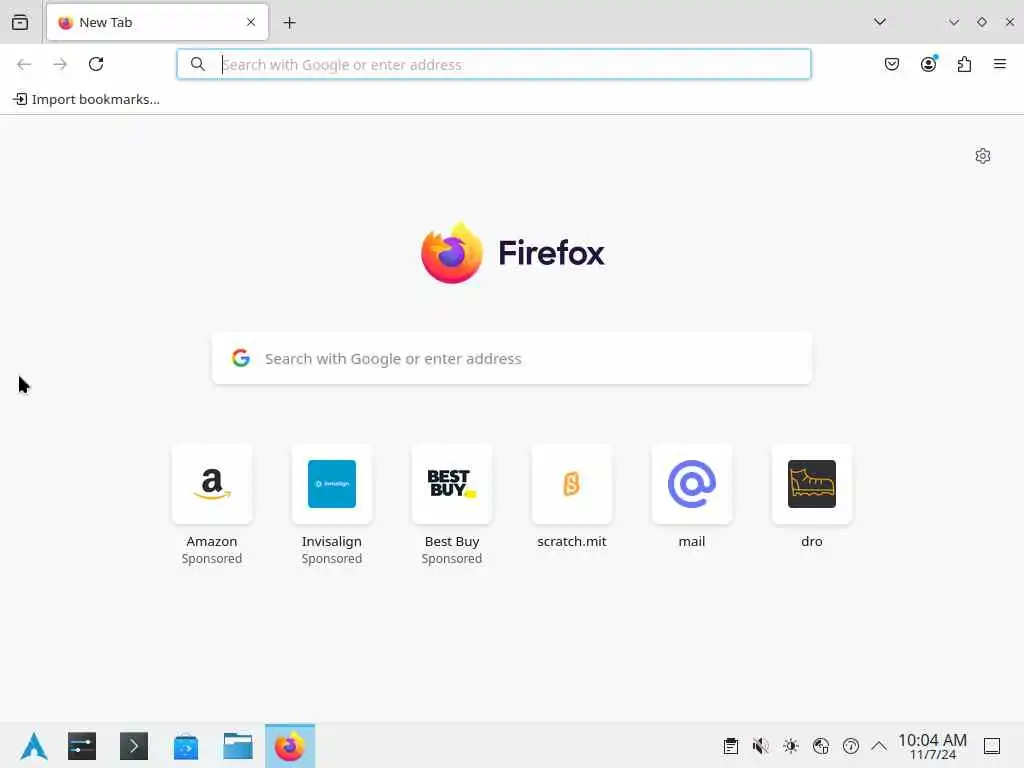Click the muted volume tray icon
1024x768 pixels.
pos(761,746)
